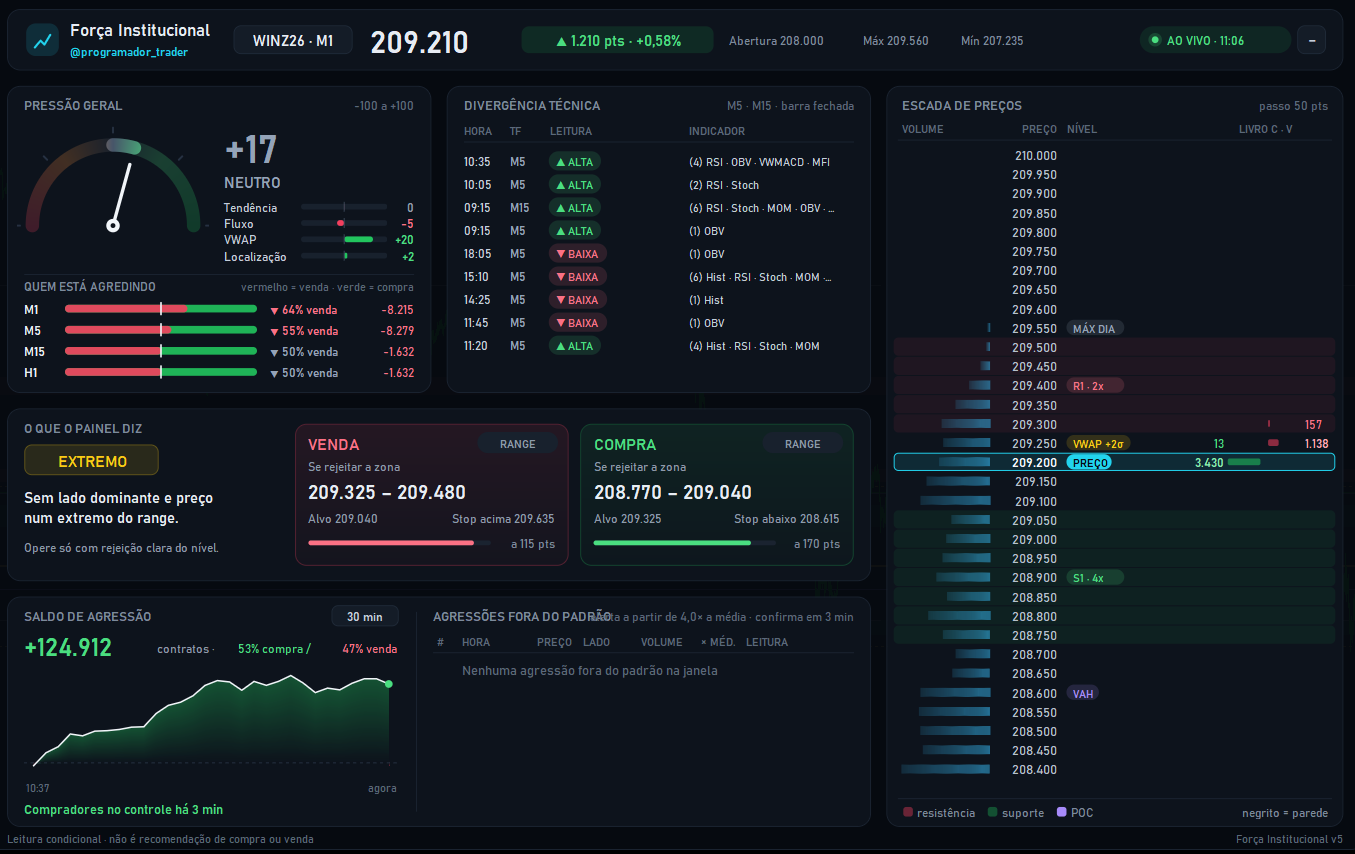Screen dimensions: 1355x854
Task: Click the 208.770 – 209.040 buy zone
Action: tap(673, 492)
